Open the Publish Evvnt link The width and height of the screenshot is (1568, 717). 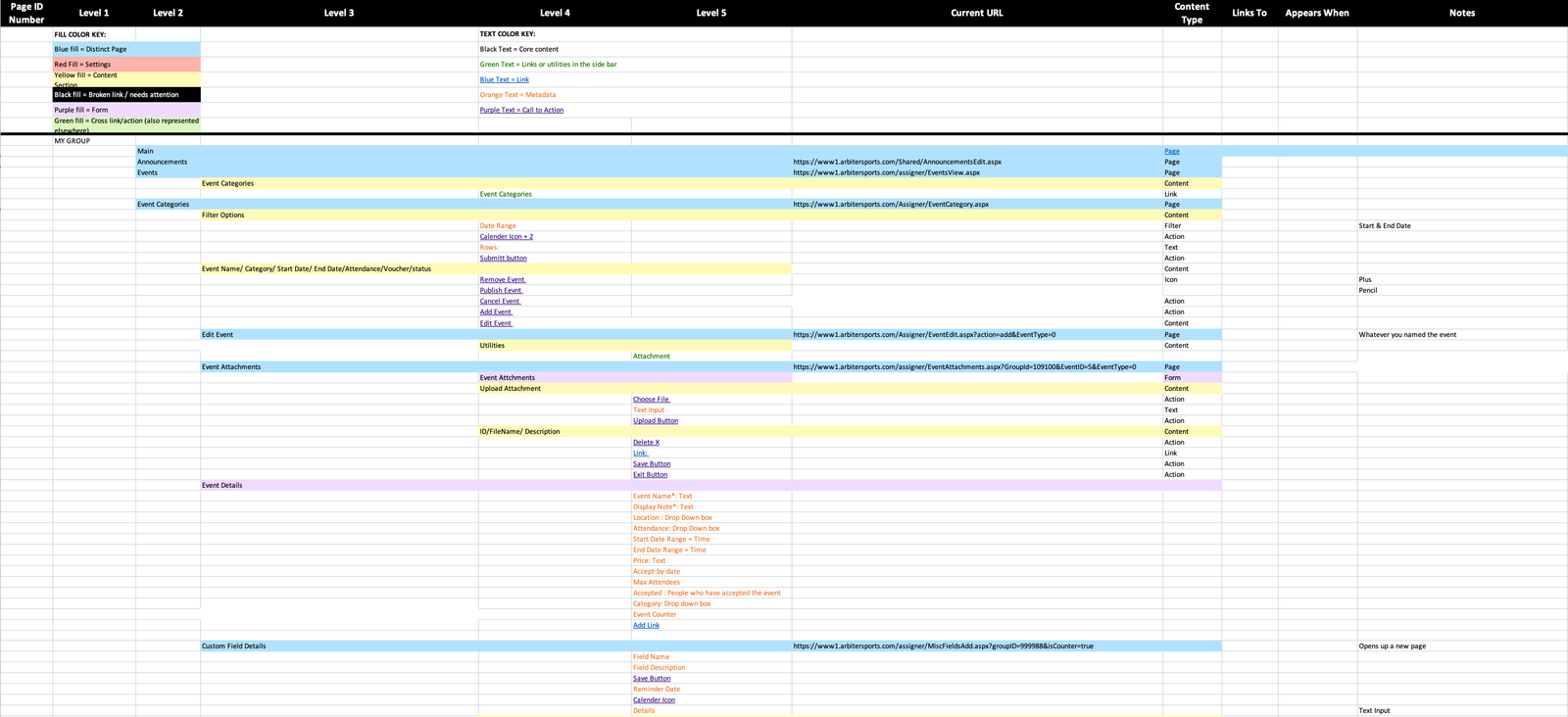tap(501, 291)
